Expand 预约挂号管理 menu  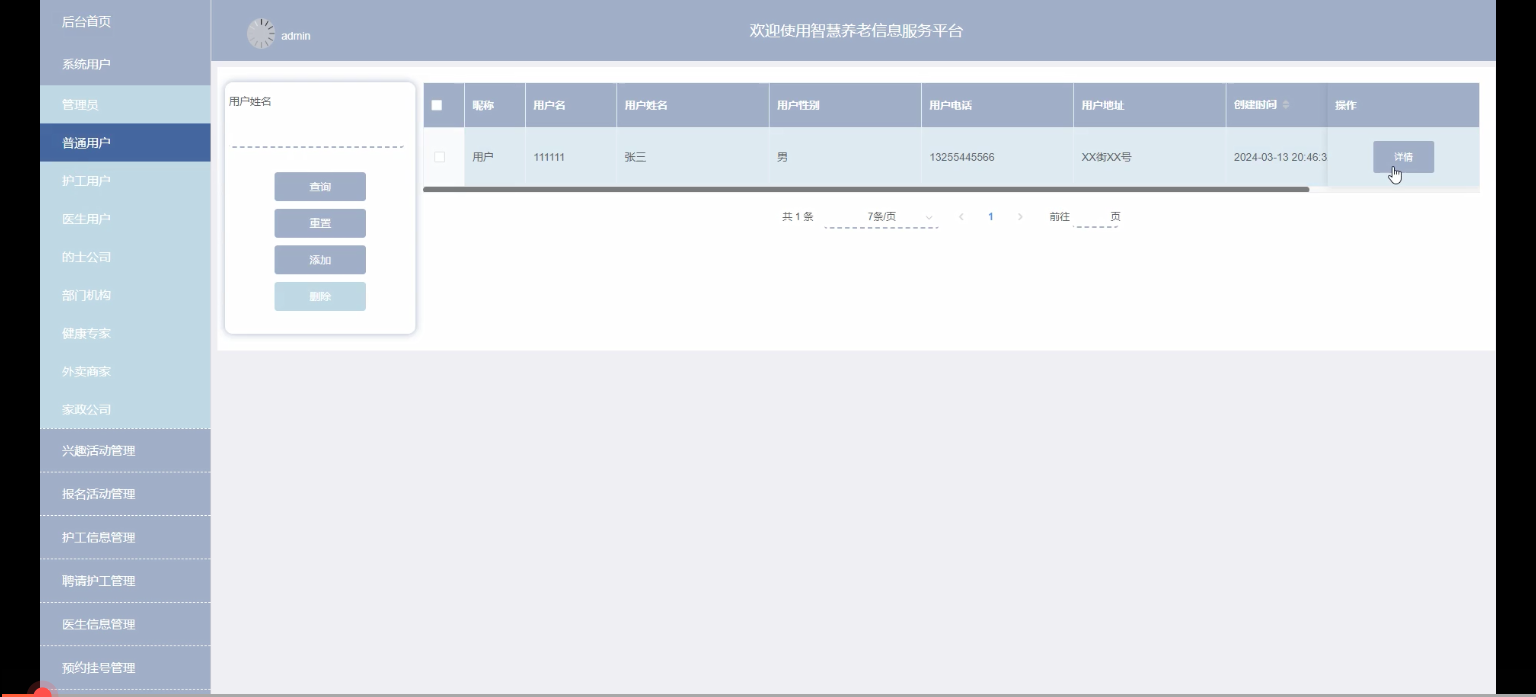125,668
